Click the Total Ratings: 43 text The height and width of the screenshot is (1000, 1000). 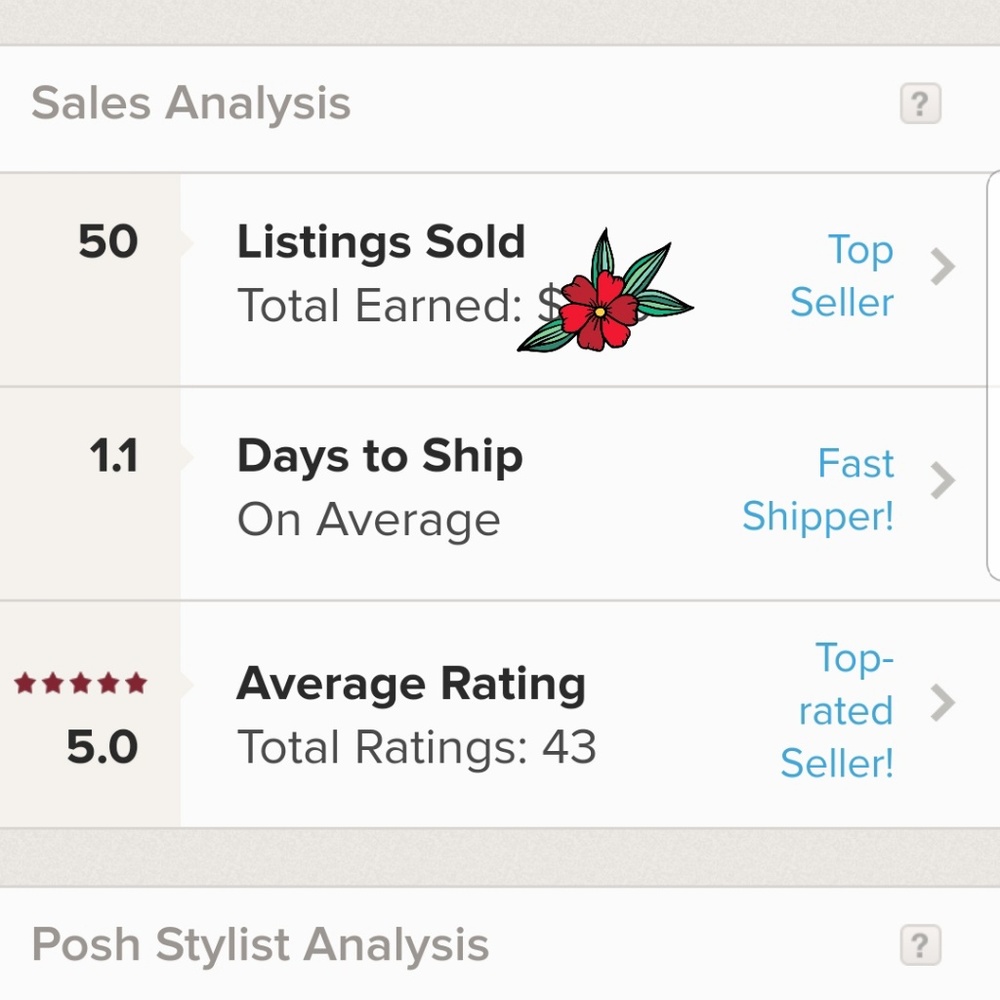pos(416,747)
